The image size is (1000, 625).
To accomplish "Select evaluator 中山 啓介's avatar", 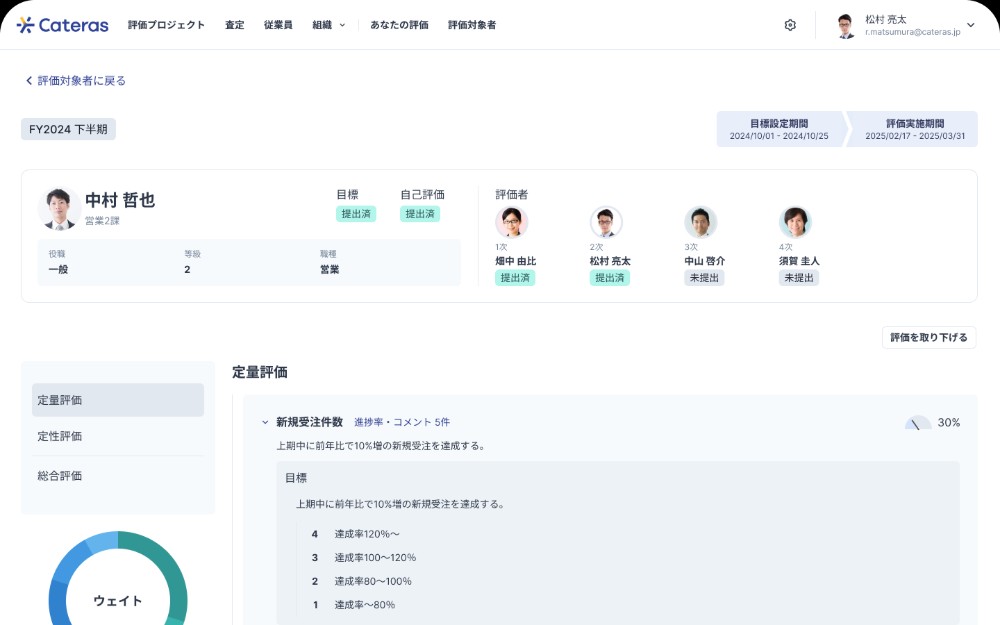I will [x=700, y=222].
